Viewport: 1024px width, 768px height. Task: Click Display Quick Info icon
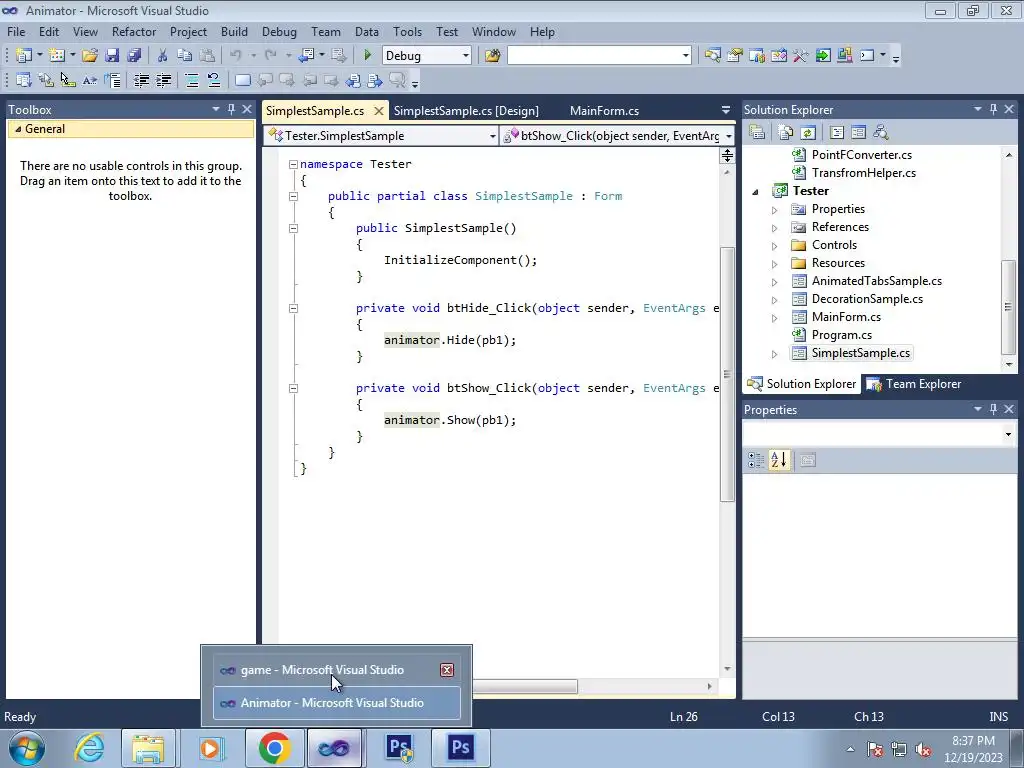pos(68,80)
